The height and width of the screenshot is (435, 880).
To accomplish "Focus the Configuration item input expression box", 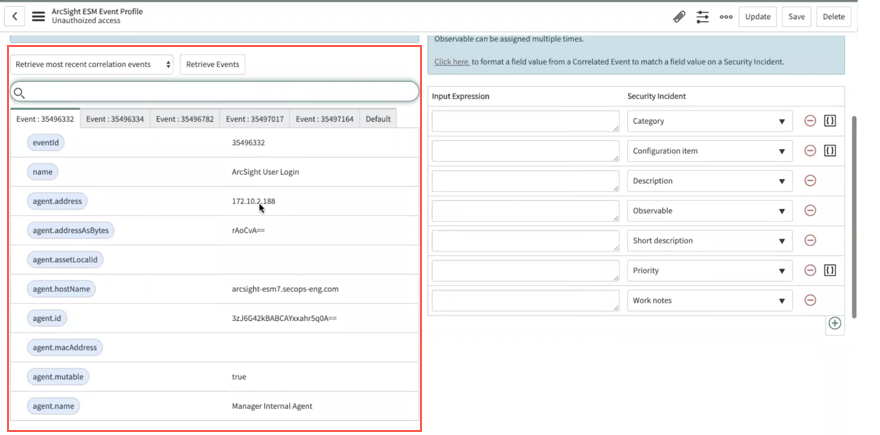I will pyautogui.click(x=525, y=151).
